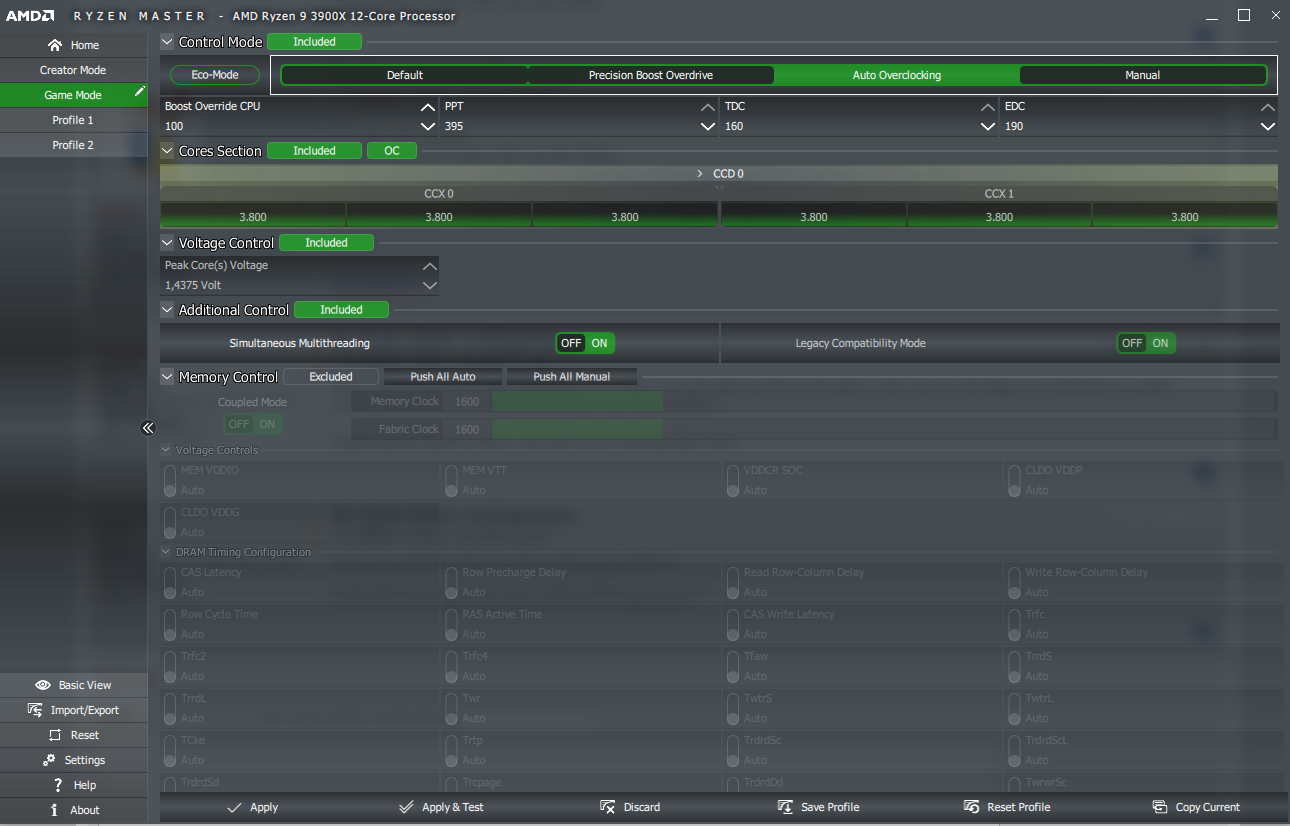Collapse the Control Mode section
Screen dimensions: 1290x826
coord(167,42)
